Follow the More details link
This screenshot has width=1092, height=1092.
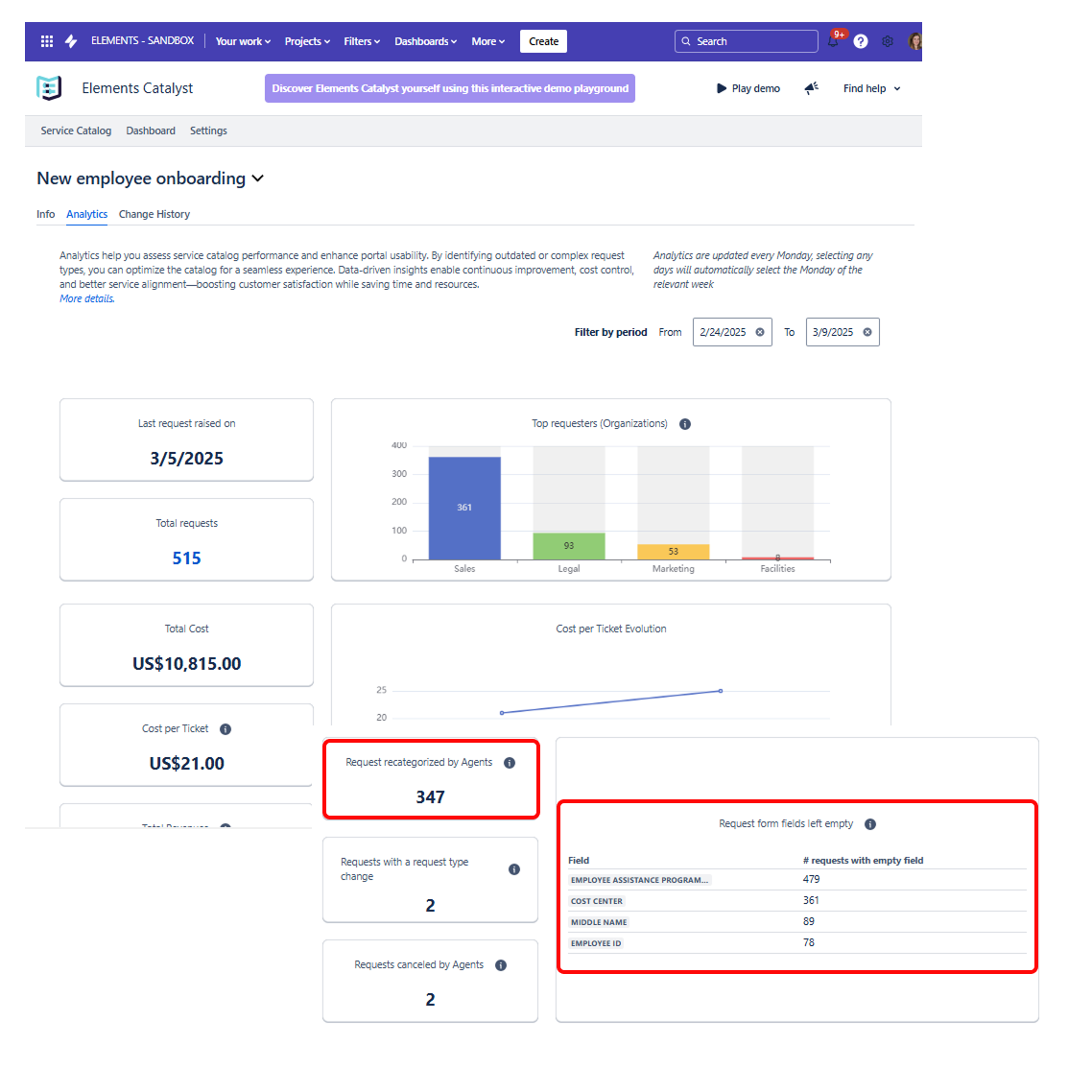point(86,299)
